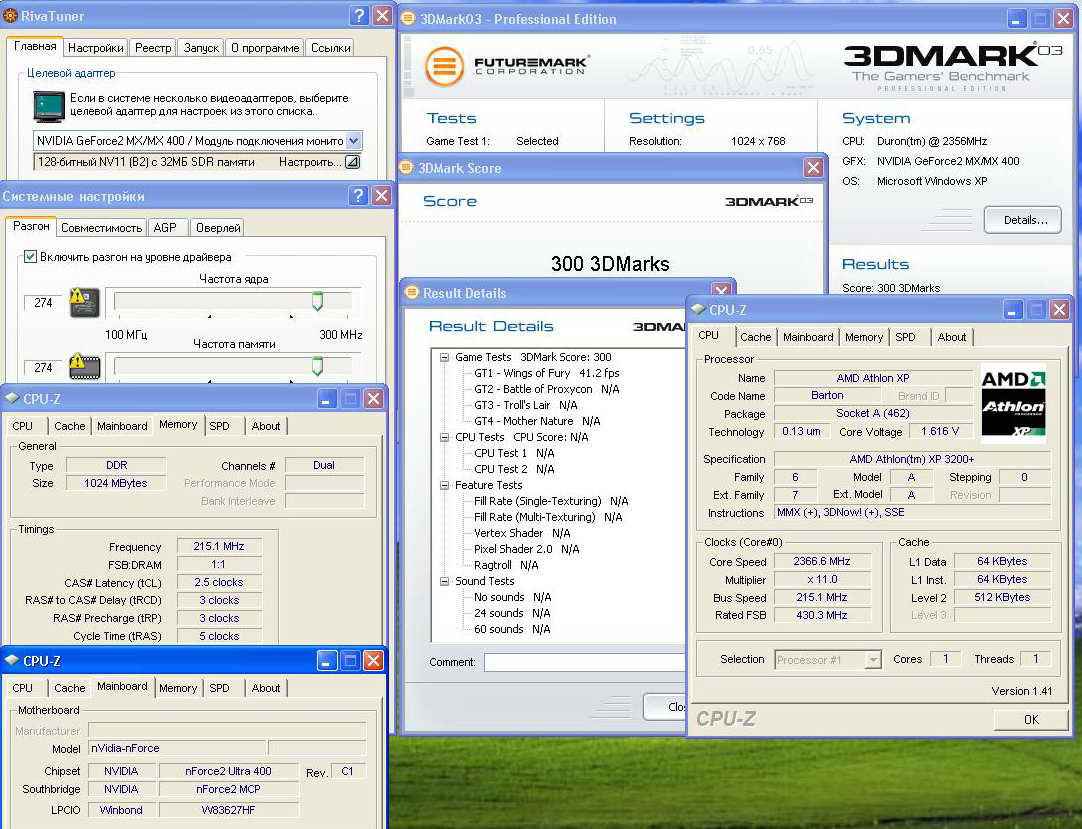
Task: Click the memory Frequency value 215.1 MHz
Action: point(219,546)
